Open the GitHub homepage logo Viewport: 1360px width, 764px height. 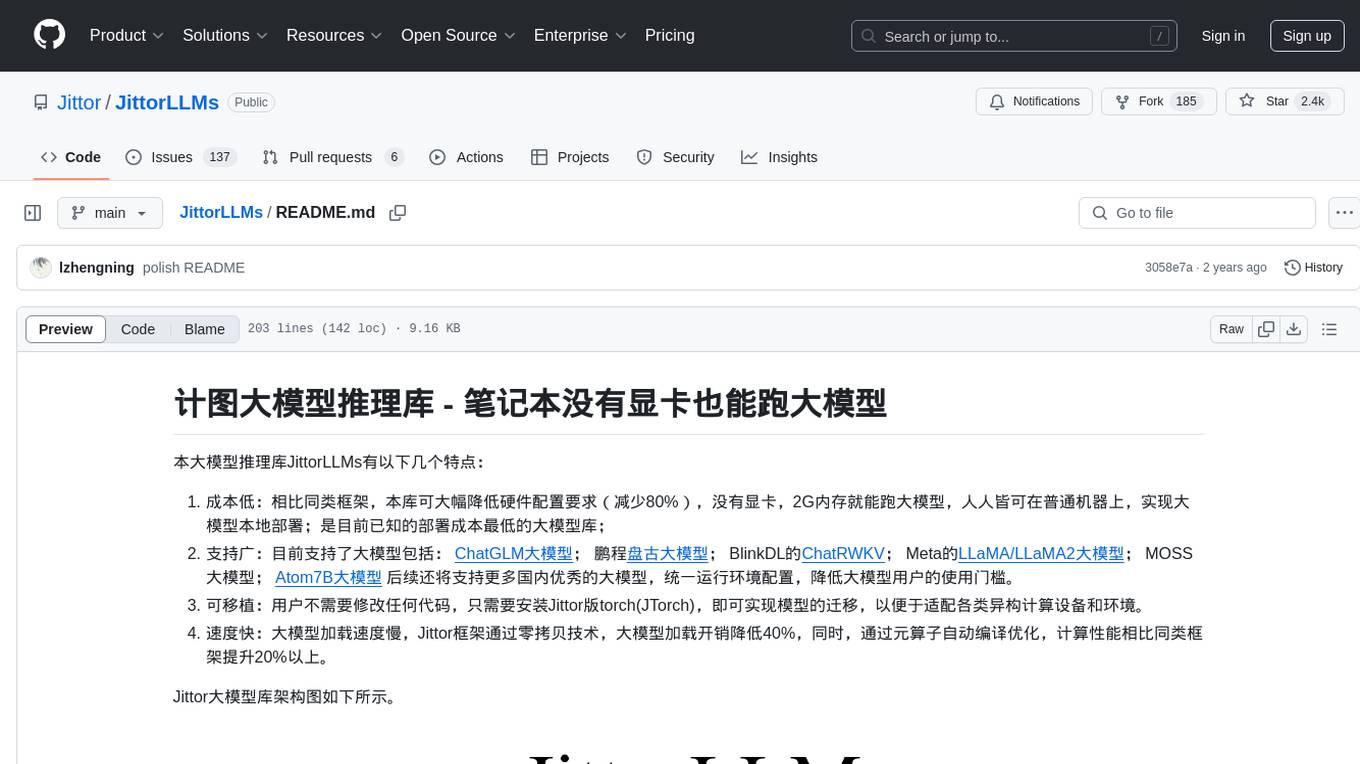pos(49,35)
